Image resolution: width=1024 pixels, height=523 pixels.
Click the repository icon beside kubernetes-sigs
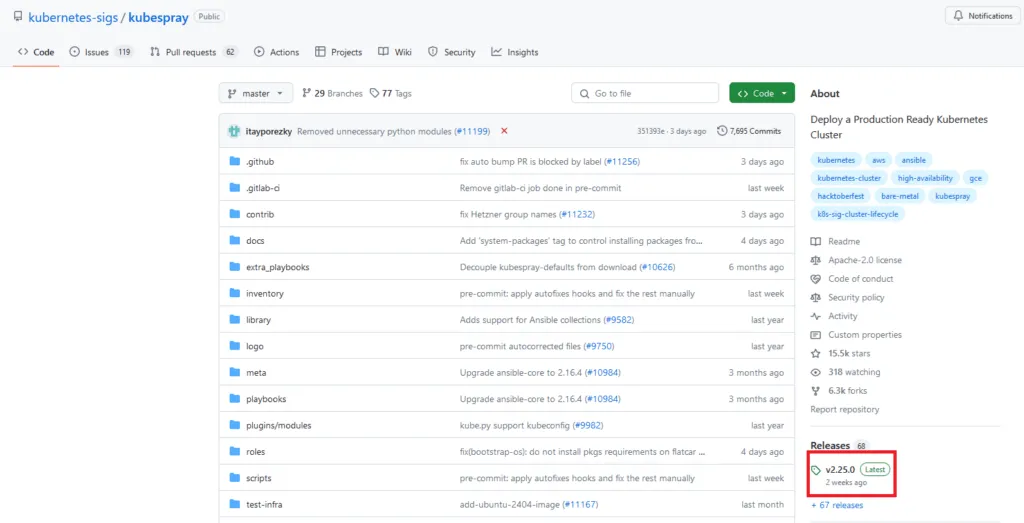click(18, 17)
